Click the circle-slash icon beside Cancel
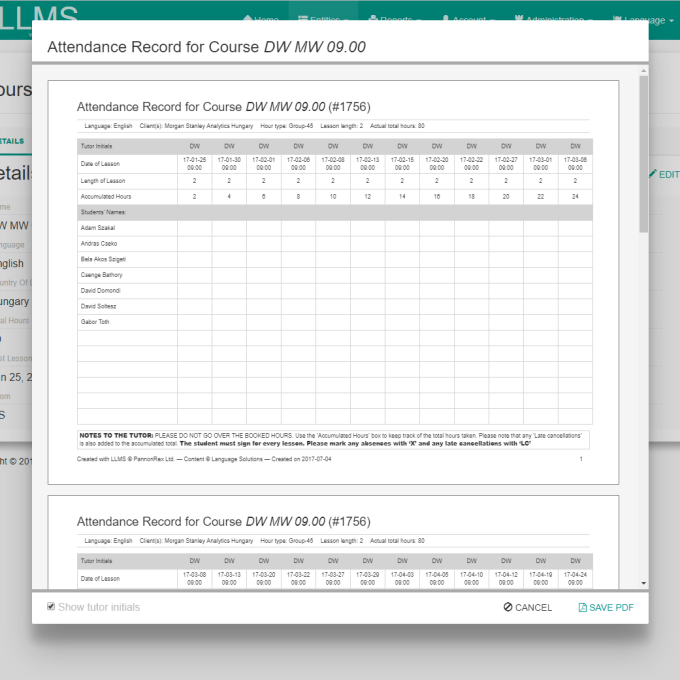Viewport: 680px width, 680px height. (508, 607)
